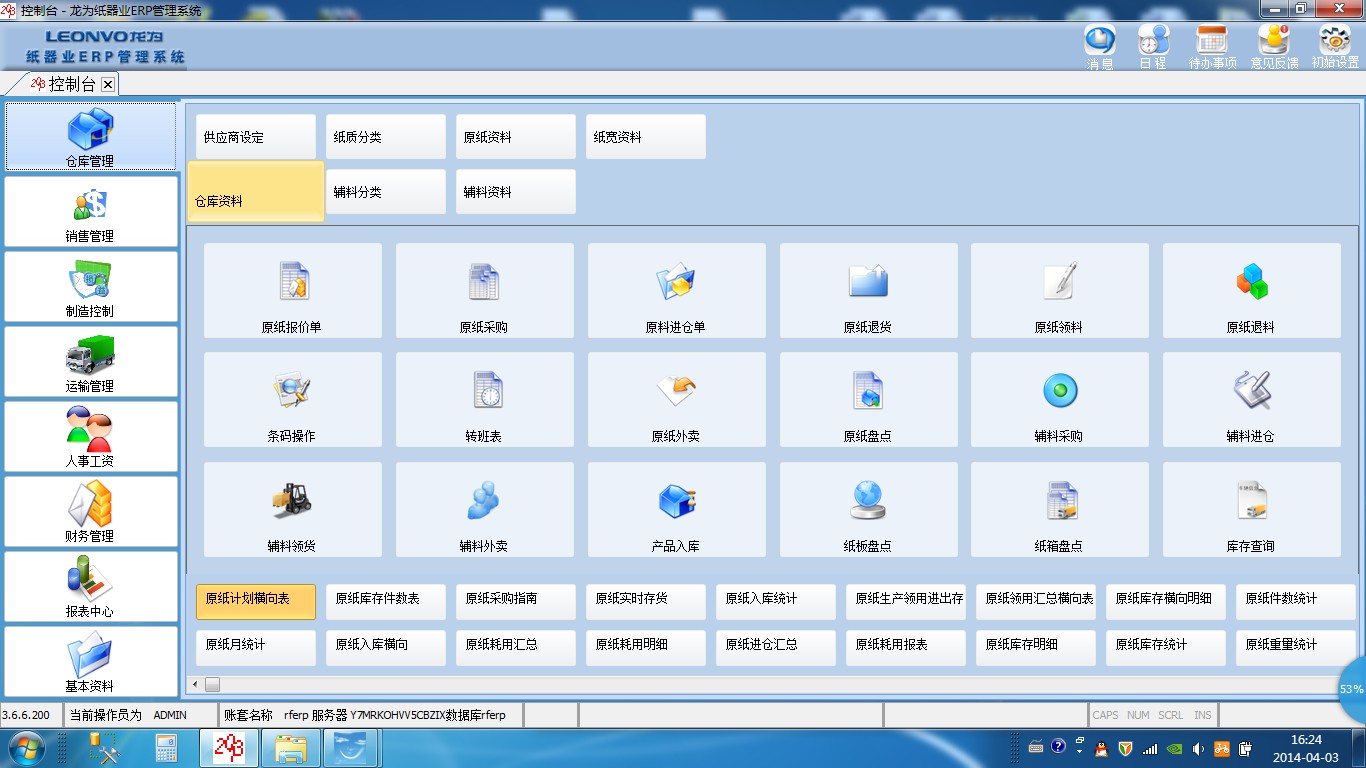The width and height of the screenshot is (1366, 768).
Task: Open the 消息 messages toolbar icon
Action: (1100, 46)
